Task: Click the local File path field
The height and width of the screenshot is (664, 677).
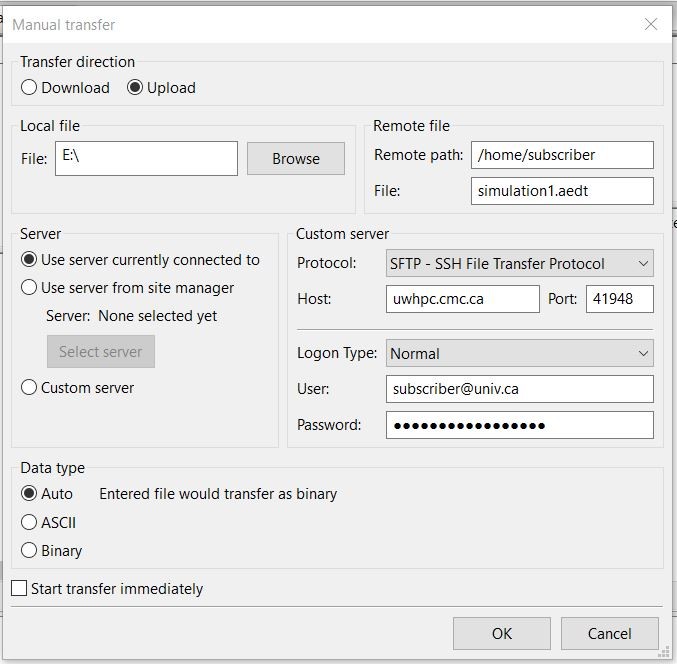Action: (x=146, y=158)
